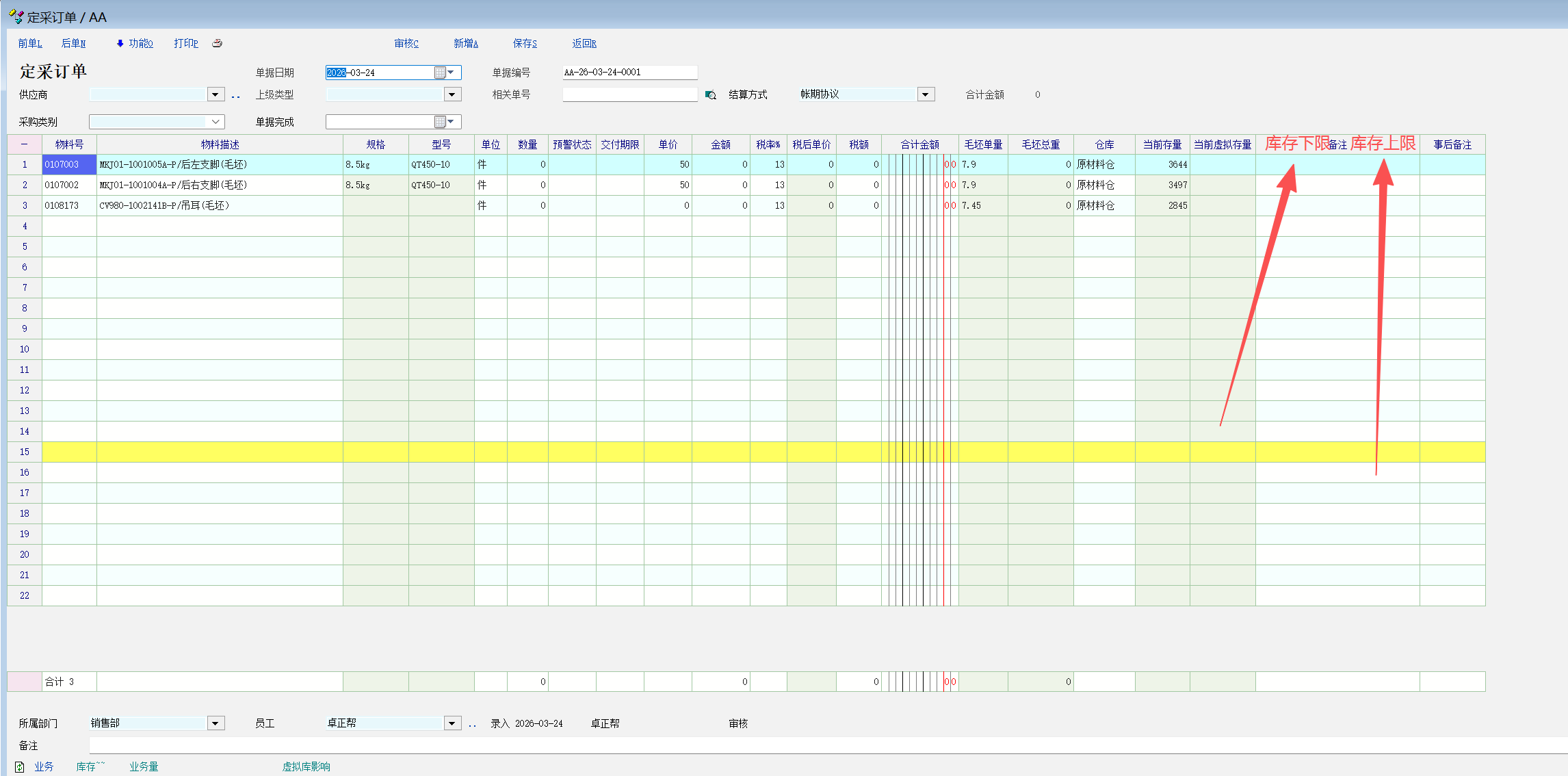1568x776 pixels.
Task: Expand the 上级类型 dropdown
Action: 452,94
